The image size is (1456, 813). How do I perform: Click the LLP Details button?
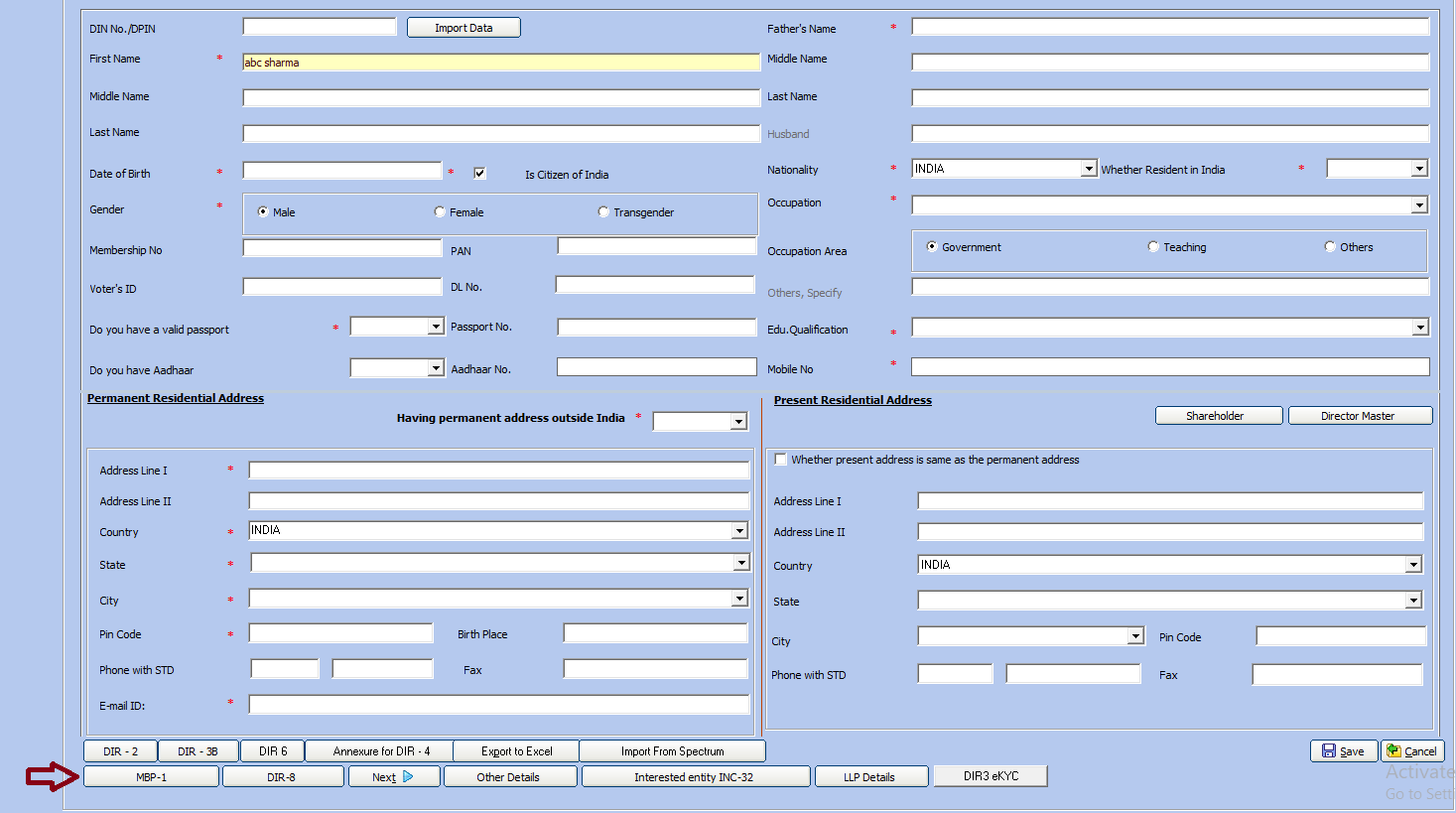(871, 777)
